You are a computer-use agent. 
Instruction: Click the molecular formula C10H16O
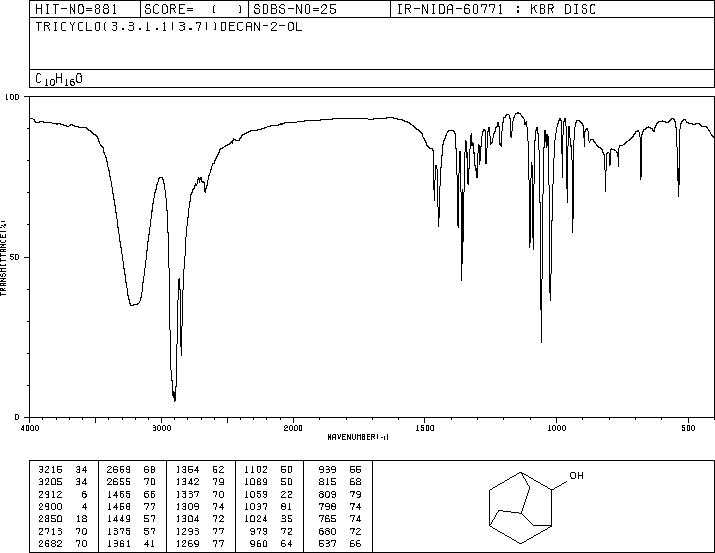click(x=59, y=79)
